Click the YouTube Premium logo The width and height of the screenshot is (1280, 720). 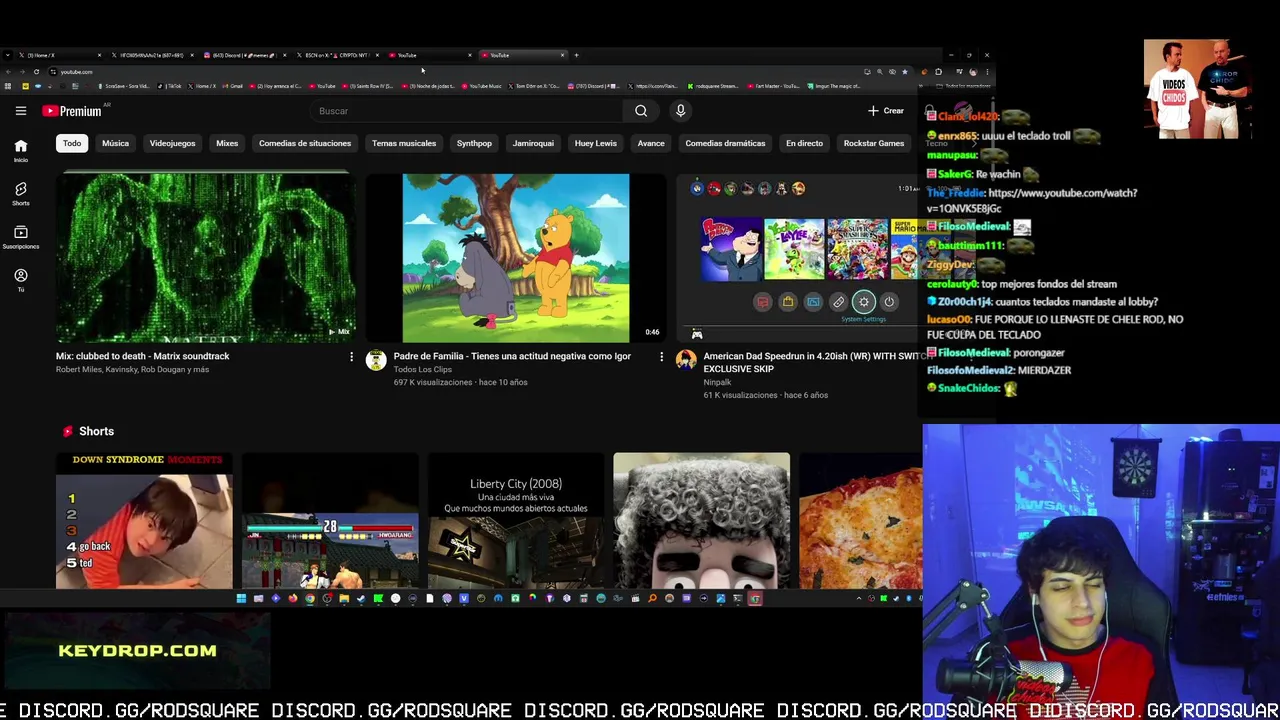(72, 111)
